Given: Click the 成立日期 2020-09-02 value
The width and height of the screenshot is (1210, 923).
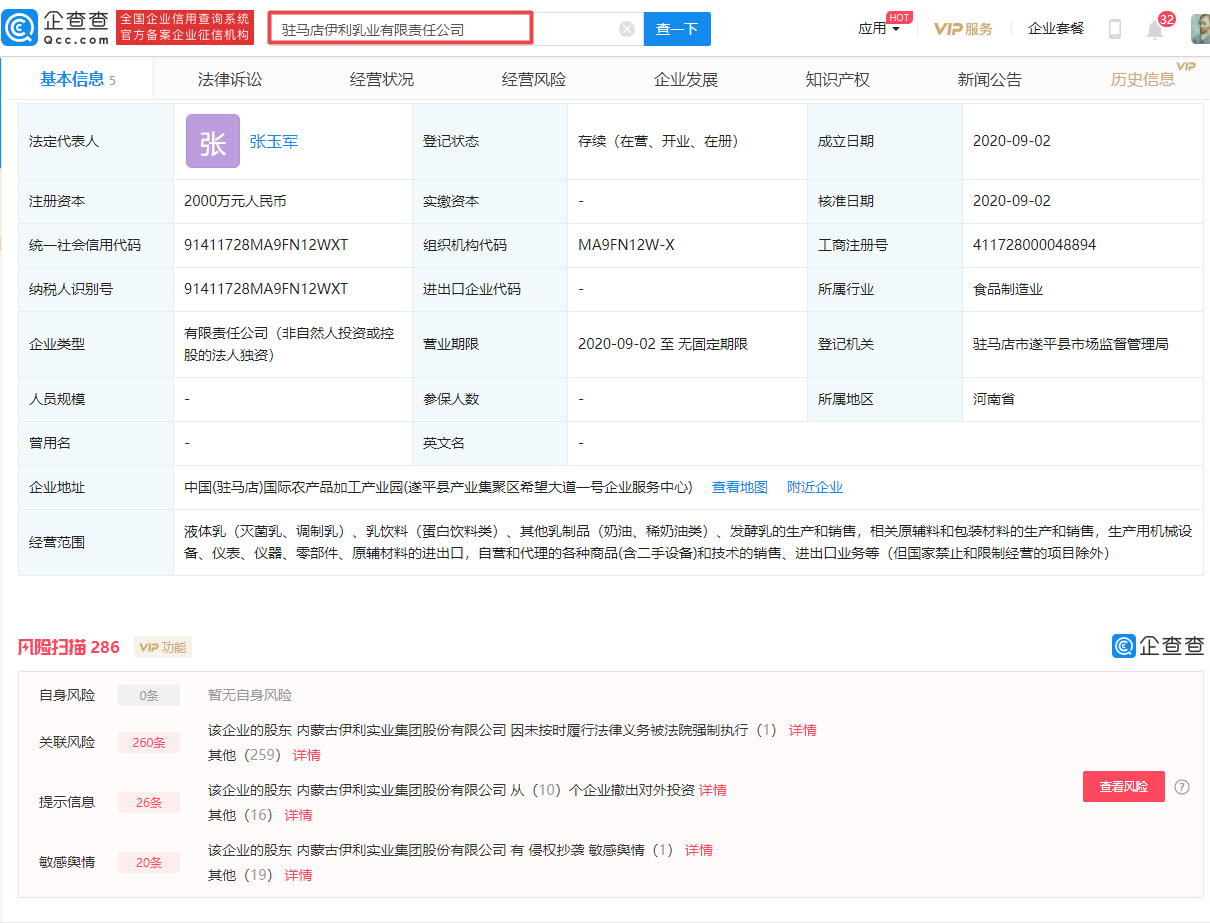Looking at the screenshot, I should tap(1012, 142).
